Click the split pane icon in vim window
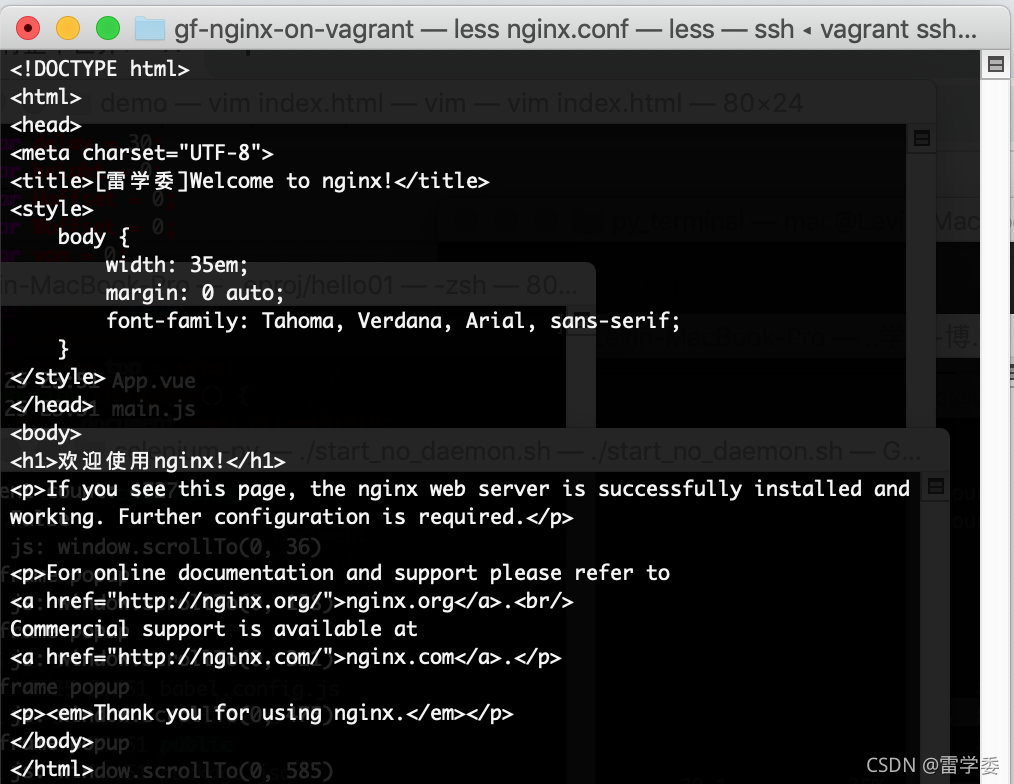The height and width of the screenshot is (784, 1014). pos(922,138)
